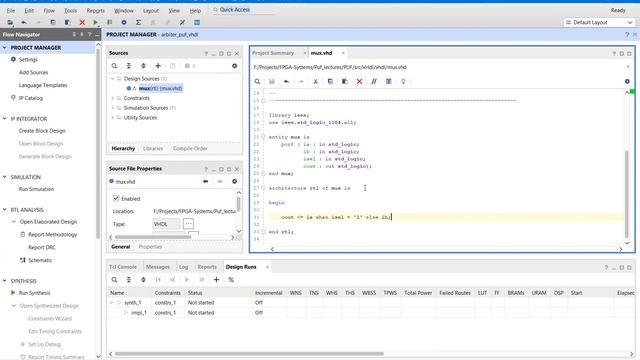Open Sources panel settings gear
The width and height of the screenshot is (640, 360).
click(234, 66)
